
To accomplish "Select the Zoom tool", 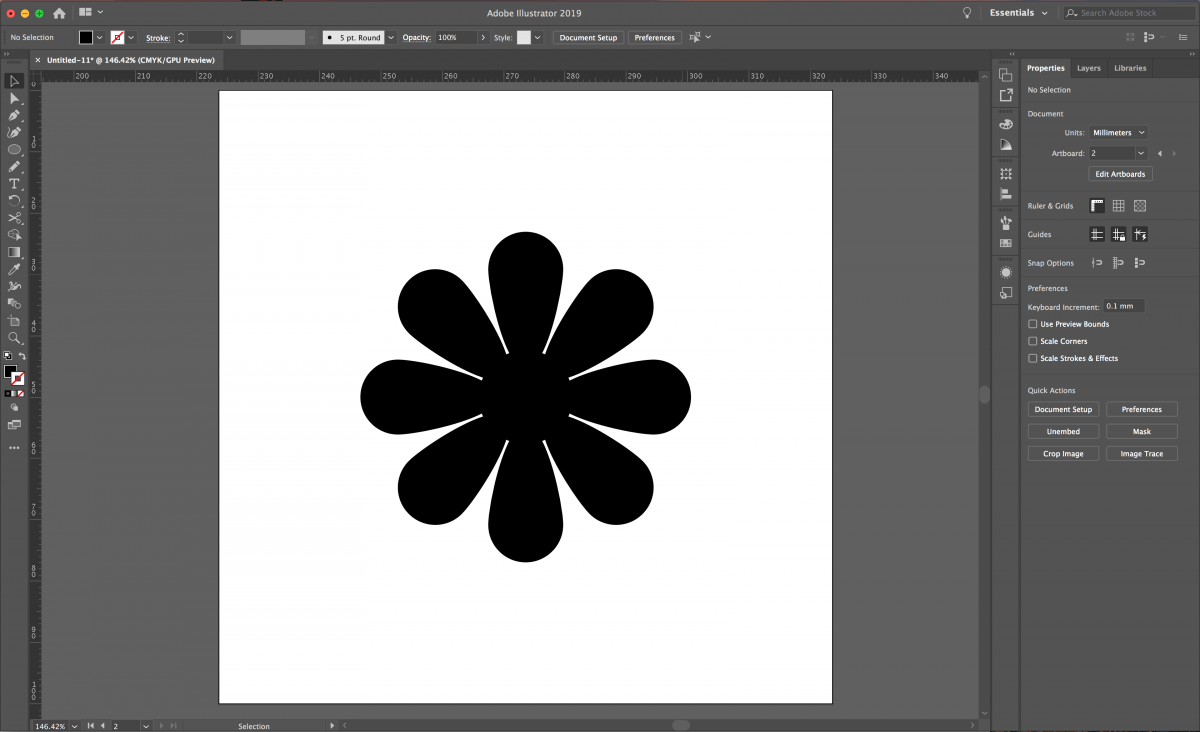I will pyautogui.click(x=14, y=338).
